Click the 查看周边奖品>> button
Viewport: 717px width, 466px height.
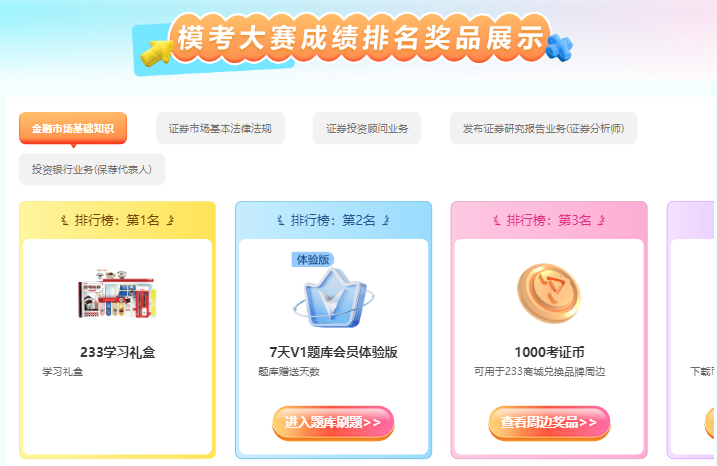549,423
